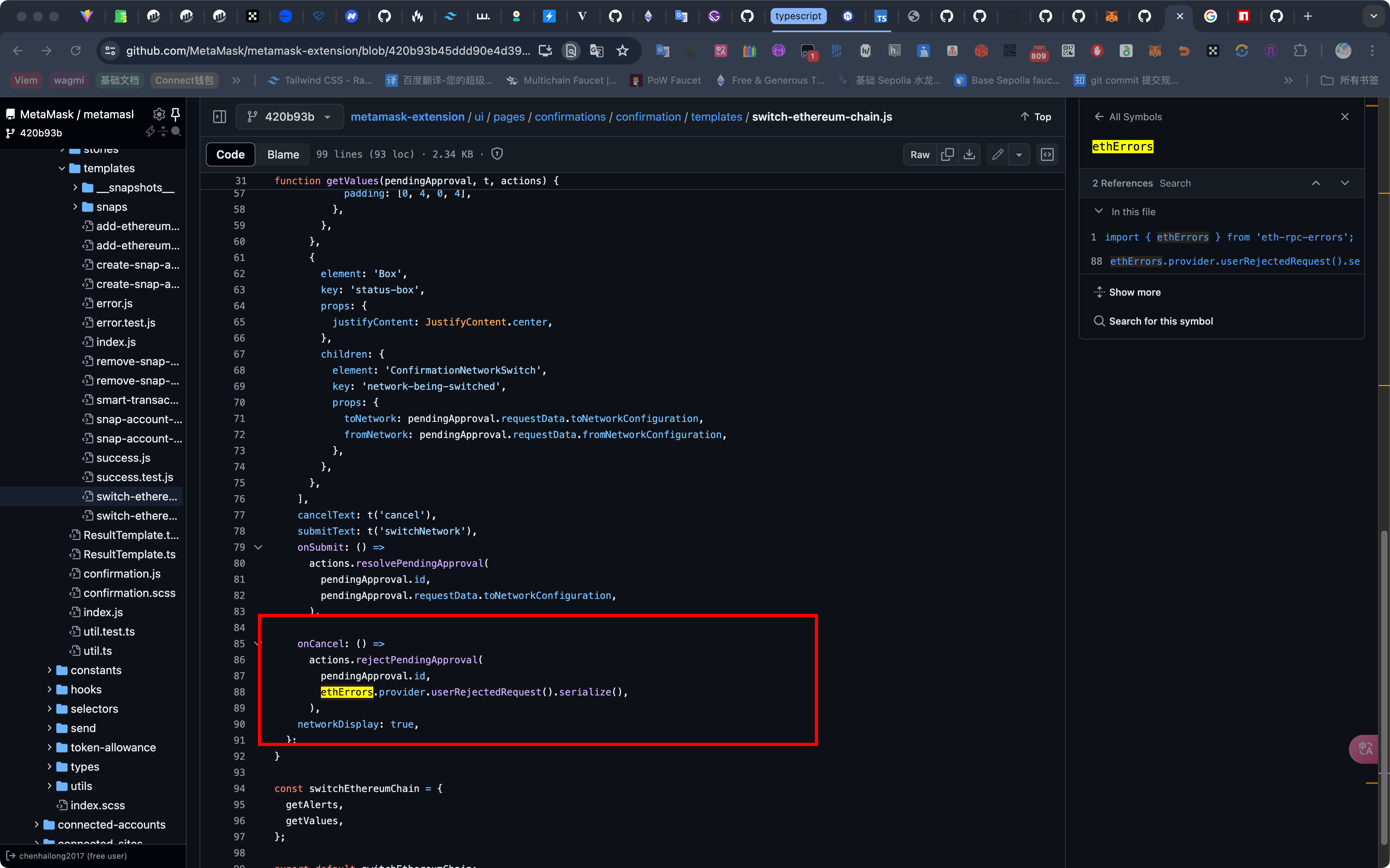The height and width of the screenshot is (868, 1390).
Task: Click the file security shield icon
Action: pyautogui.click(x=497, y=154)
